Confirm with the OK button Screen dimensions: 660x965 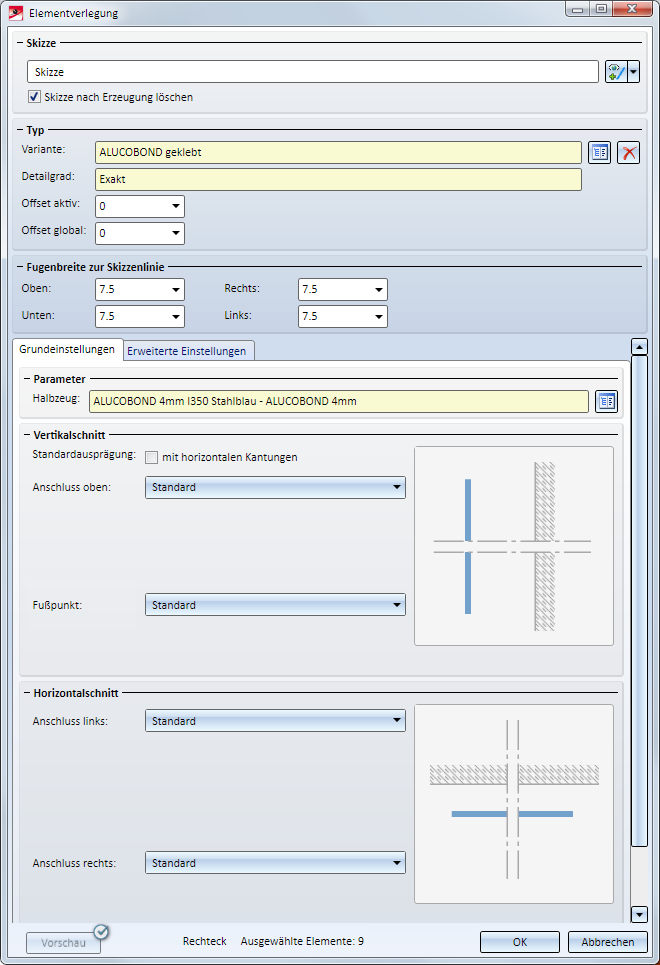(520, 942)
